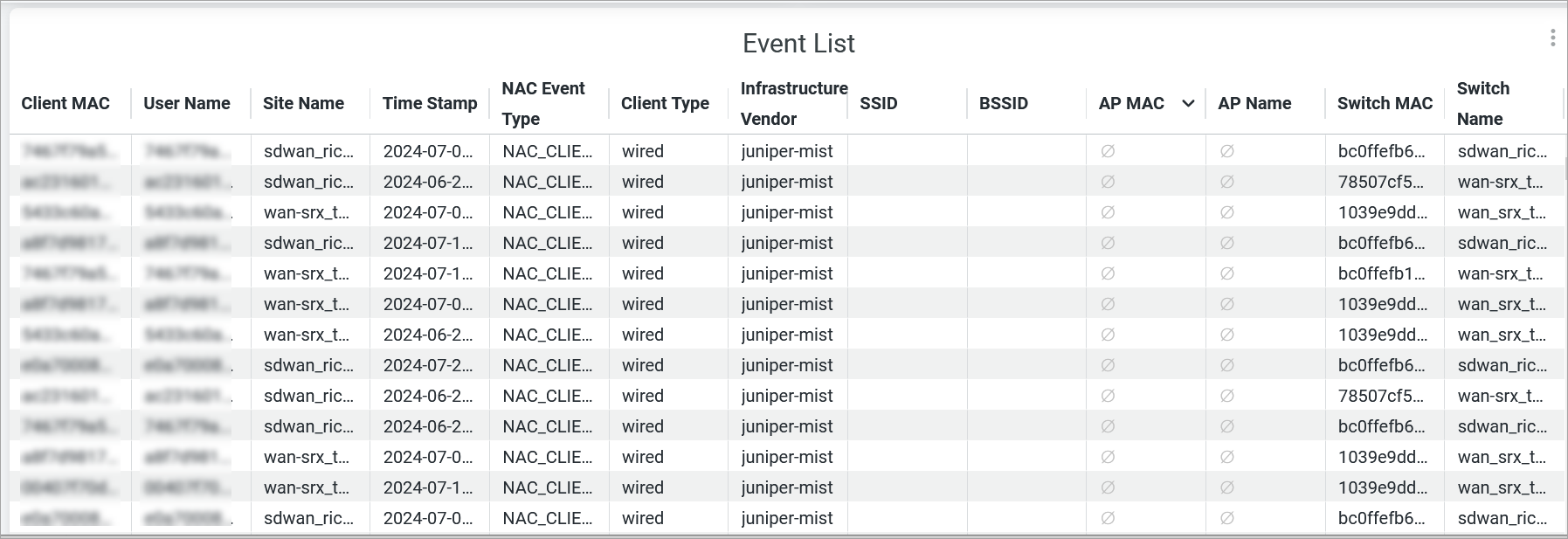1568x539 pixels.
Task: Click the SSID column header
Action: [x=879, y=104]
